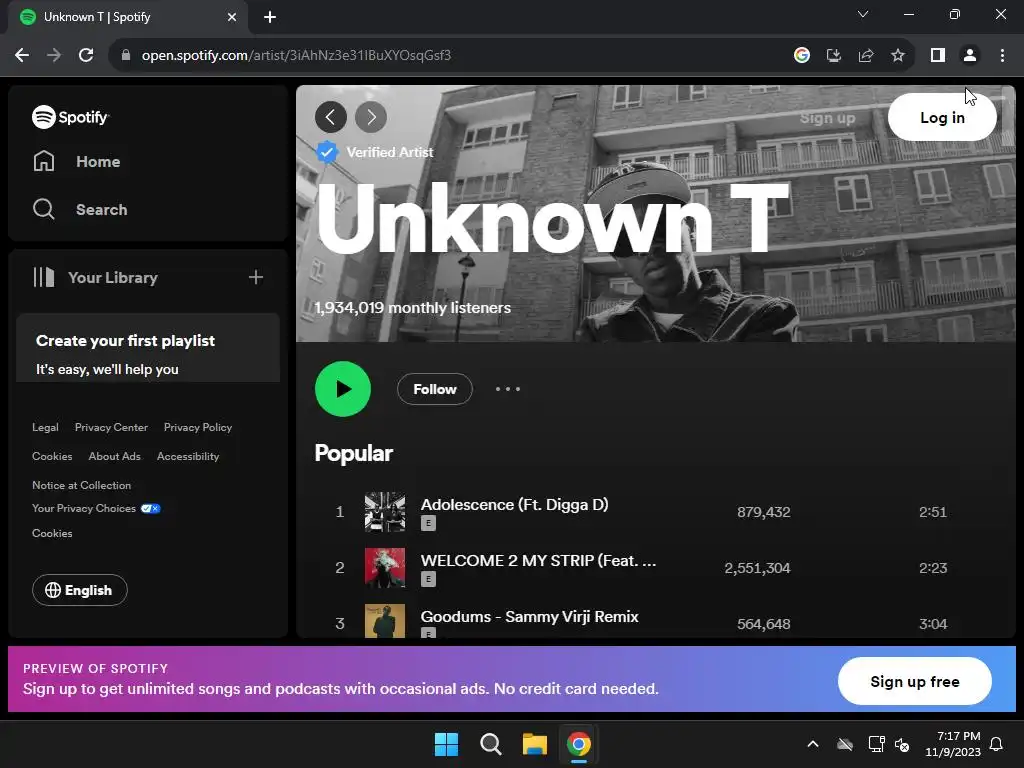Click the address bar URL
Viewport: 1024px width, 768px height.
(296, 56)
